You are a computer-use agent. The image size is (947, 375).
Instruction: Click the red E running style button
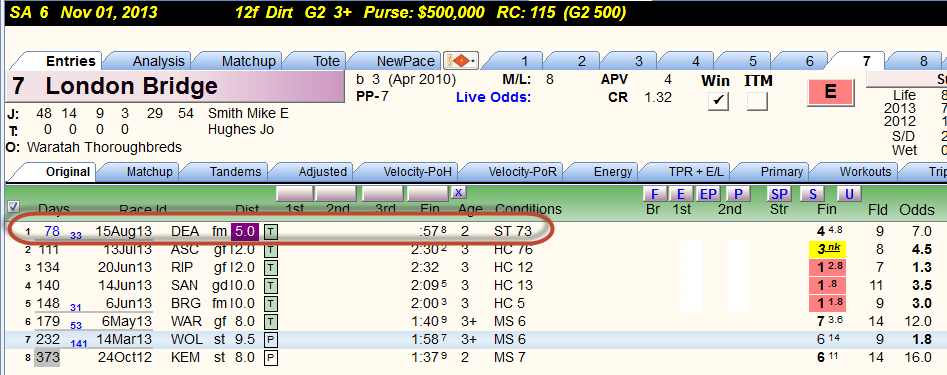(830, 92)
